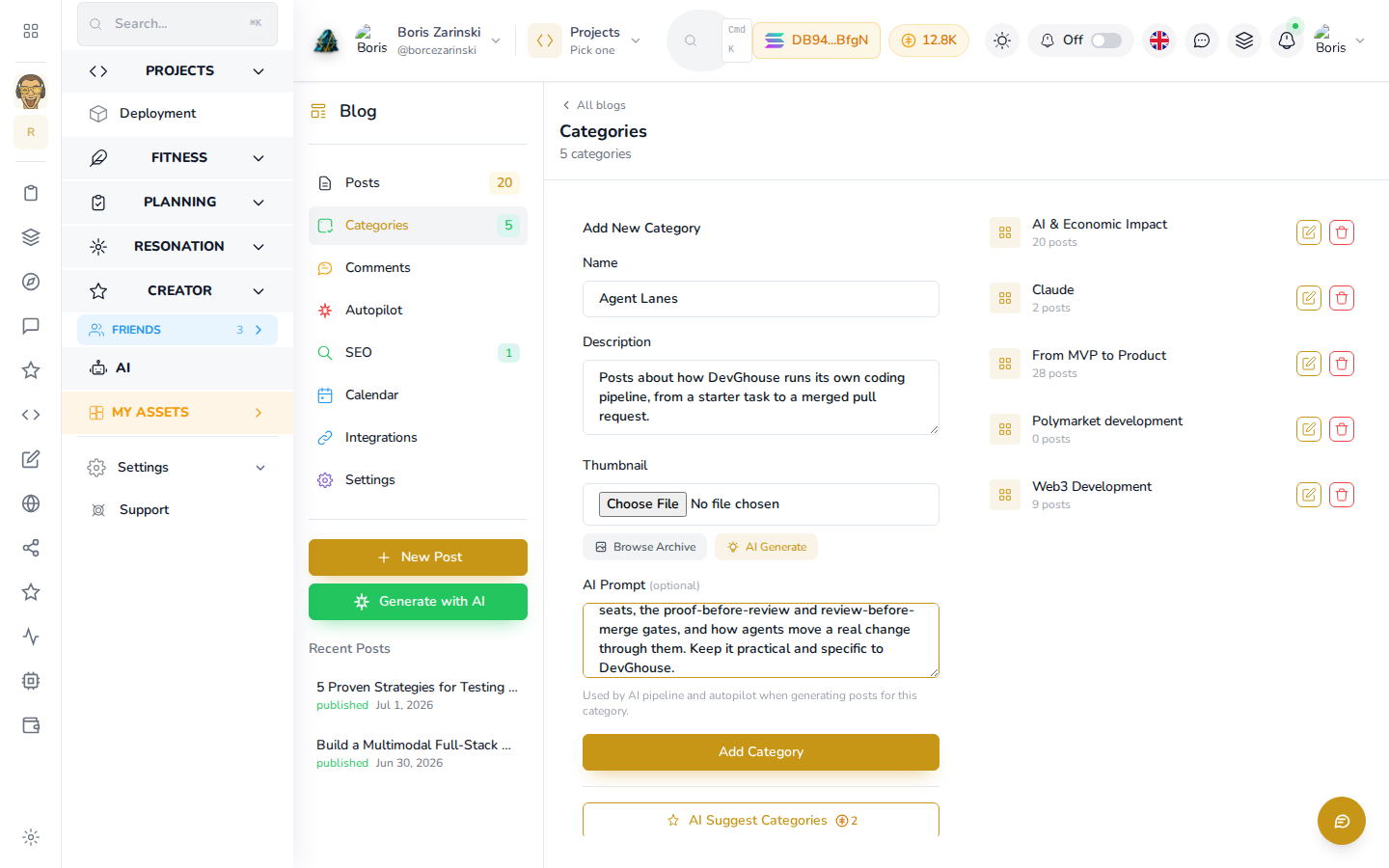Expand the Settings sidebar menu
Viewport: 1389px width, 868px height.
(177, 468)
